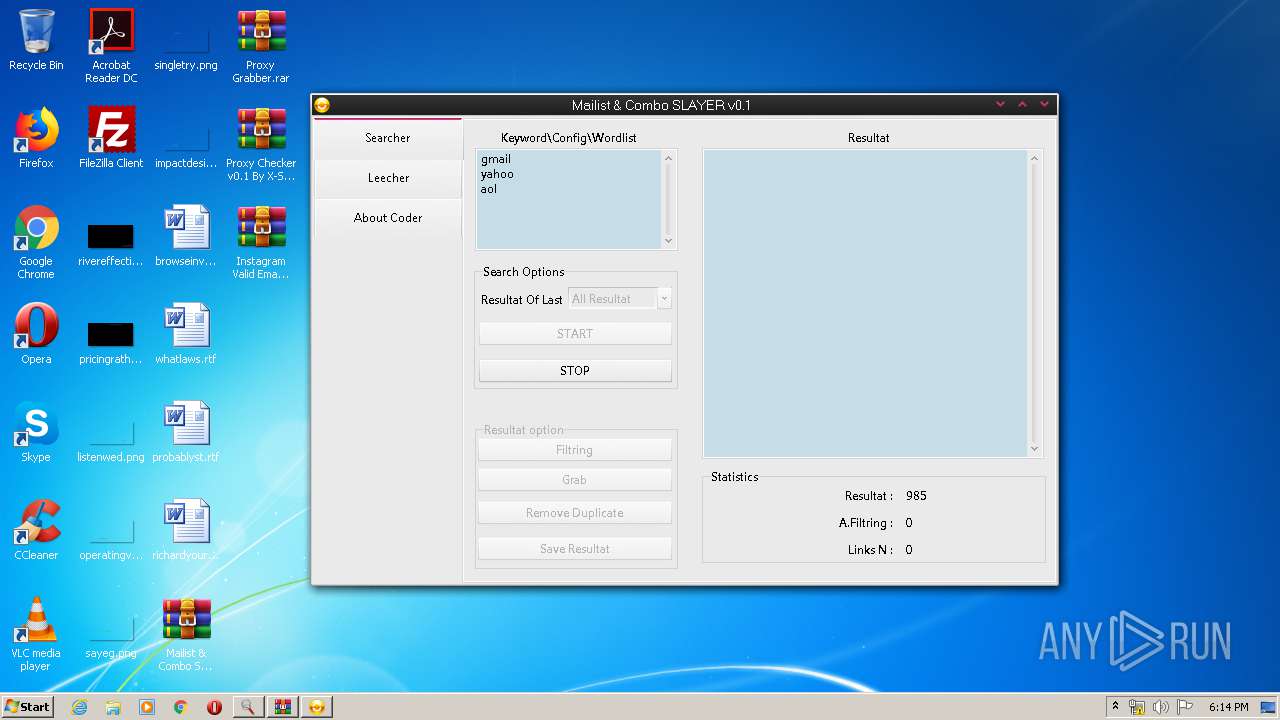Image resolution: width=1280 pixels, height=720 pixels.
Task: Click the START search button
Action: click(x=575, y=334)
